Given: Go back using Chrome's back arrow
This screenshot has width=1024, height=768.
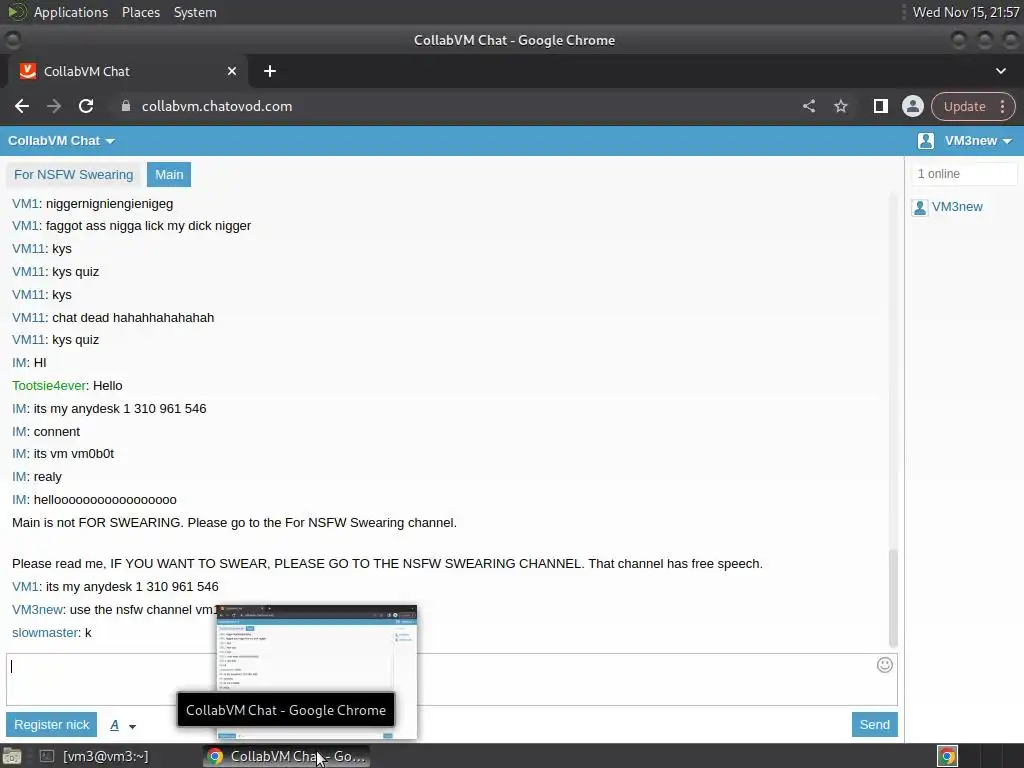Looking at the screenshot, I should pyautogui.click(x=22, y=106).
